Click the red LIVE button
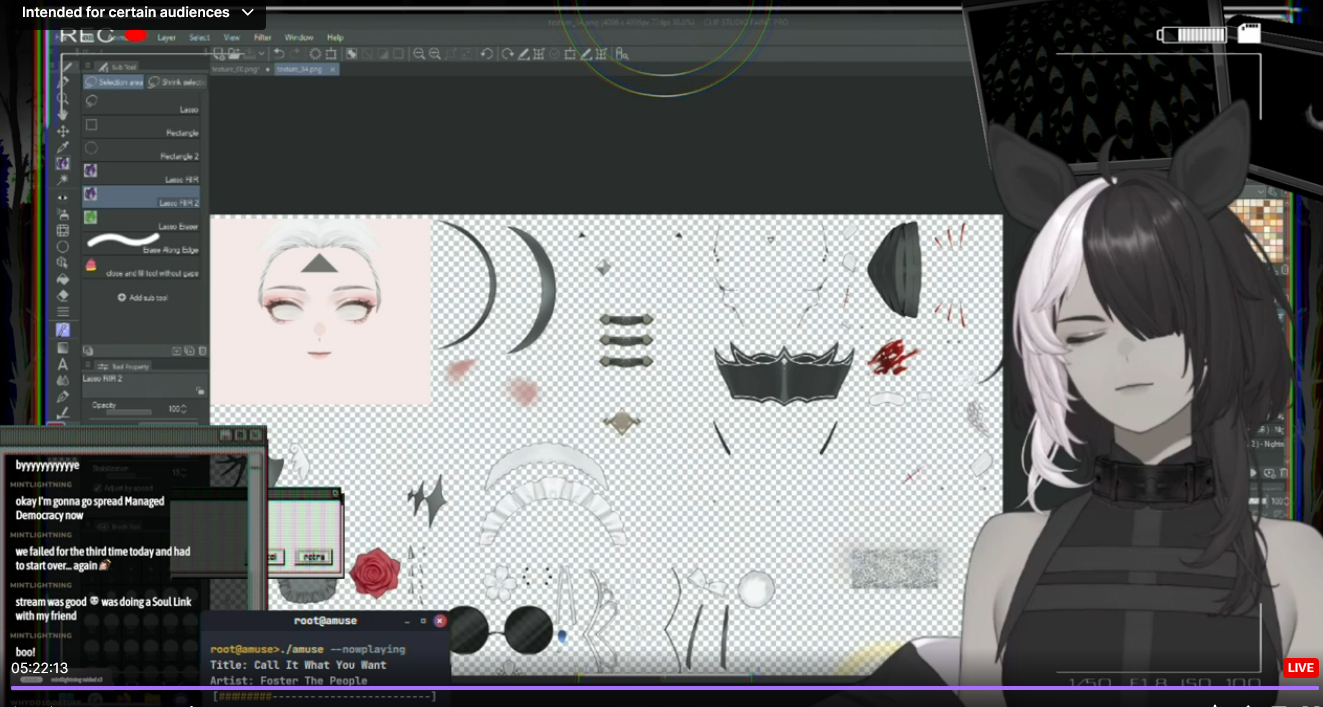Viewport: 1323px width, 707px height. point(1300,668)
